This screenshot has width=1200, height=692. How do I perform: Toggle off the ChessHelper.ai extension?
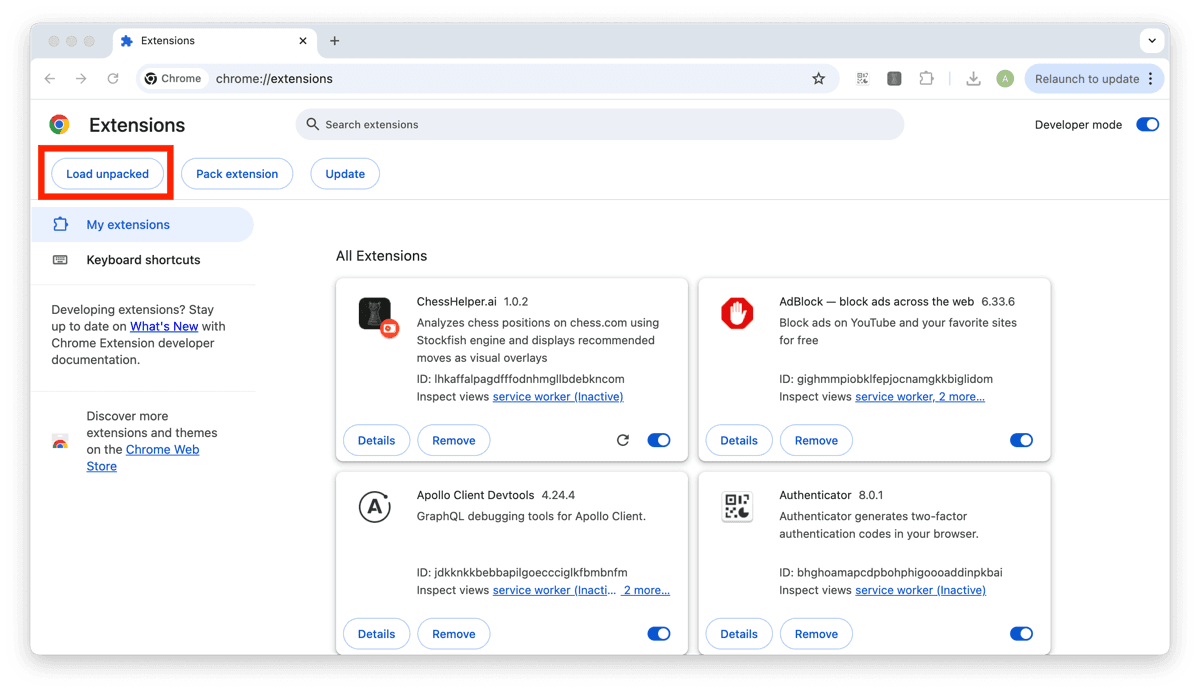click(x=659, y=440)
